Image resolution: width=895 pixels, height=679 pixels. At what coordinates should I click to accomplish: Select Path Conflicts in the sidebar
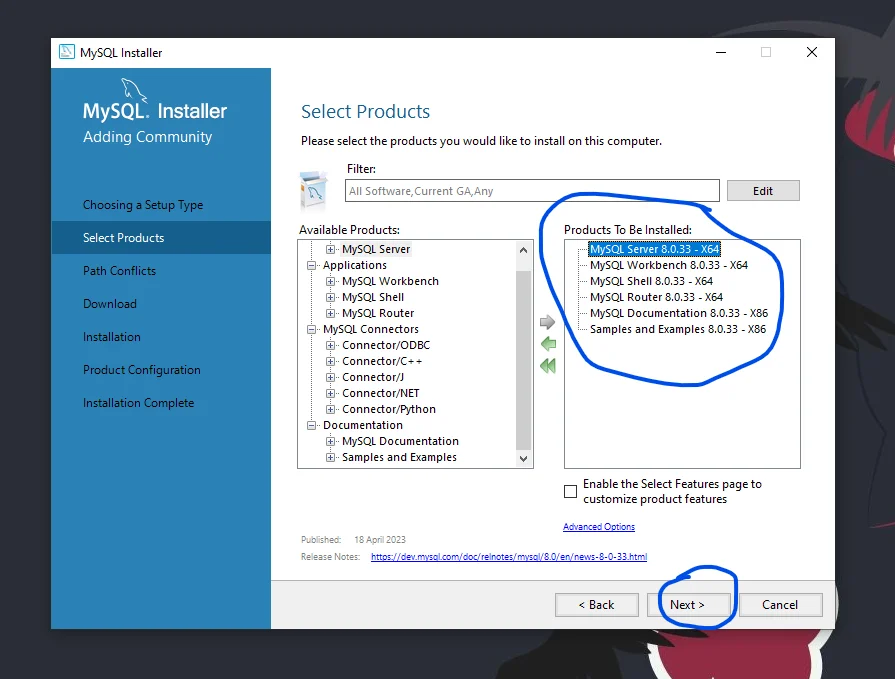pyautogui.click(x=119, y=270)
